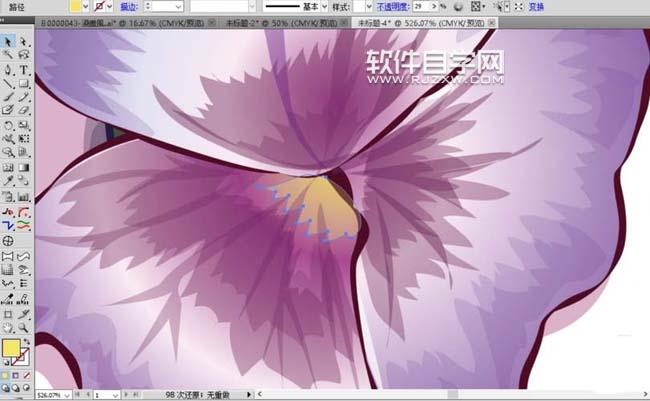Open the 不透明度 opacity panel link
This screenshot has width=650, height=401.
click(392, 7)
